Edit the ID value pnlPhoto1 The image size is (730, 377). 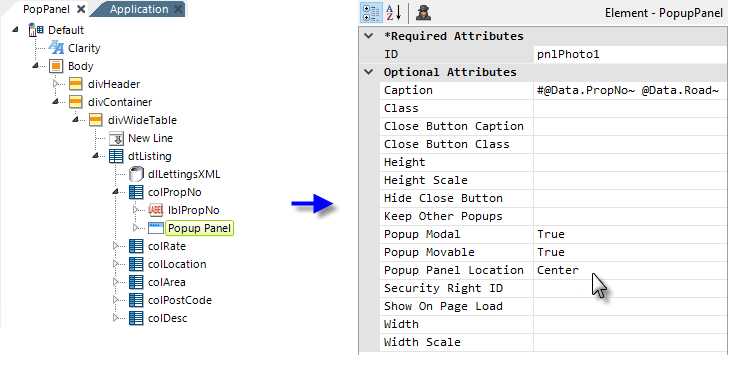coord(630,54)
